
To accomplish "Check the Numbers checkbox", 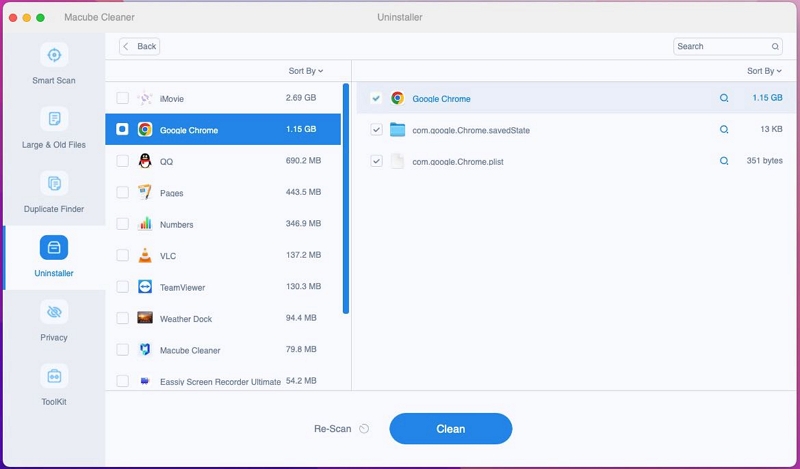I will (122, 224).
